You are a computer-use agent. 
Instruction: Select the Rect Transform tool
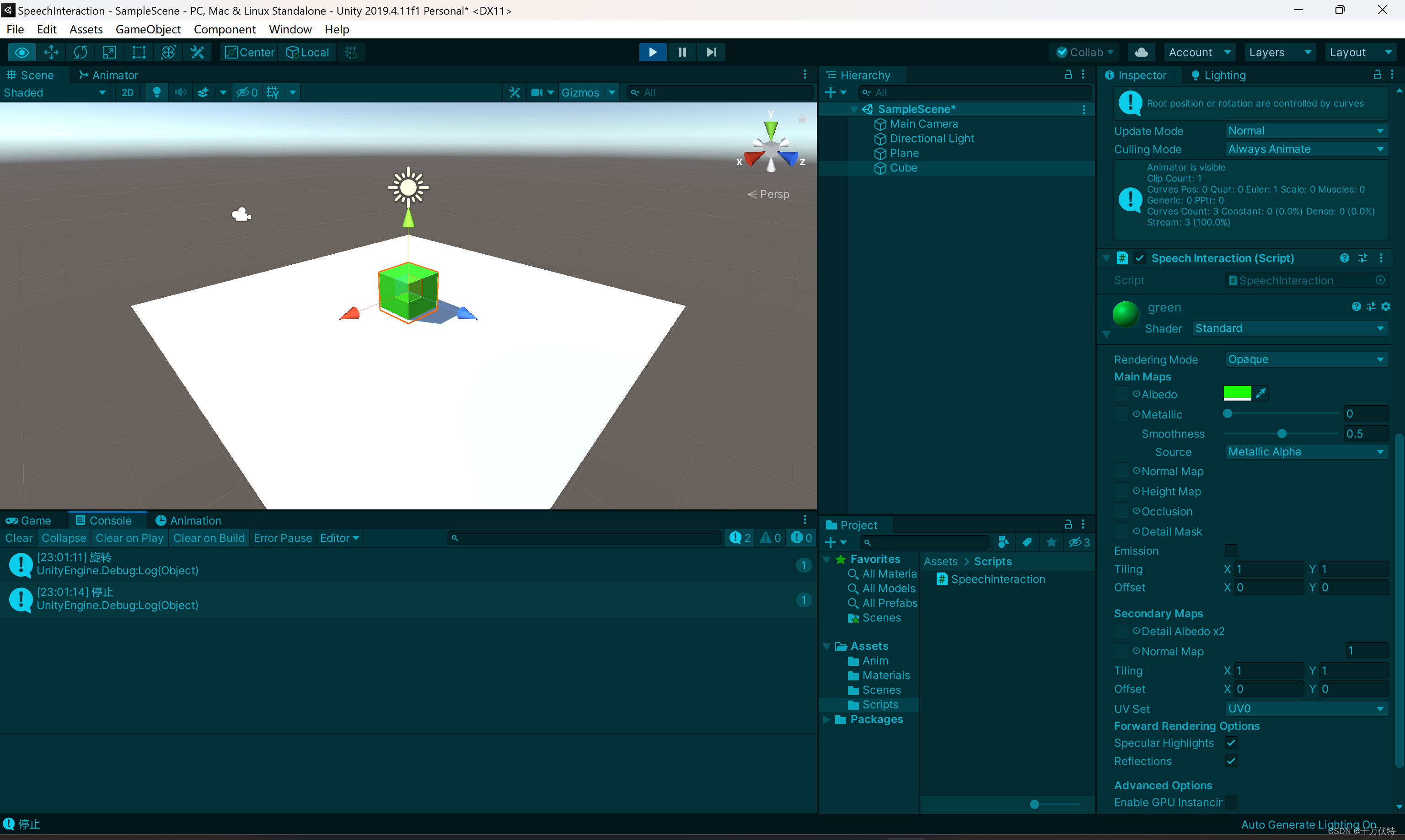(x=139, y=52)
